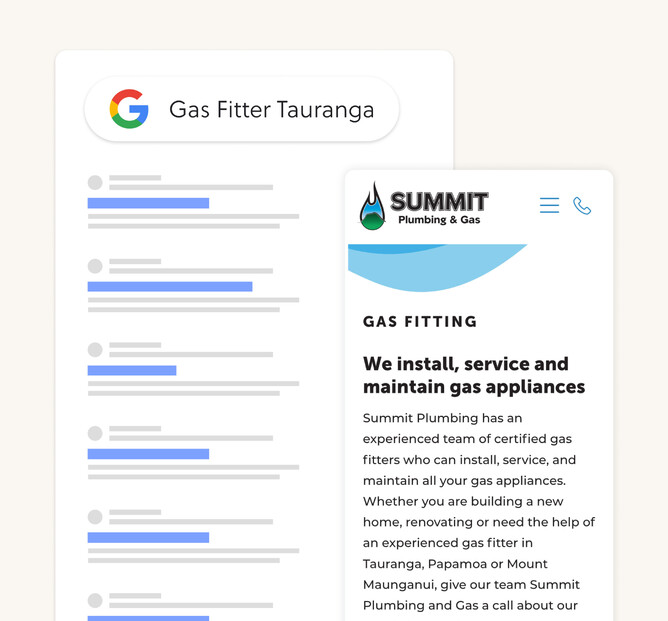
Task: Click the second search result's favicon circle
Action: pyautogui.click(x=95, y=266)
